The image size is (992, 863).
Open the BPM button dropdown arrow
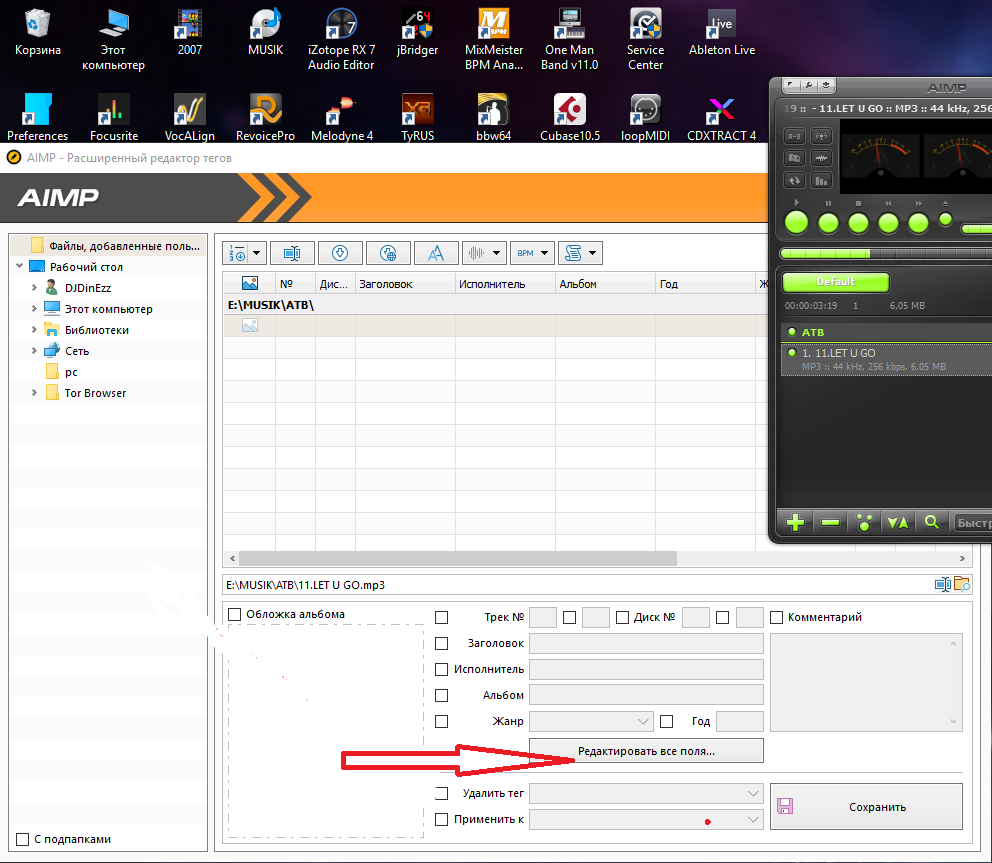[x=545, y=253]
